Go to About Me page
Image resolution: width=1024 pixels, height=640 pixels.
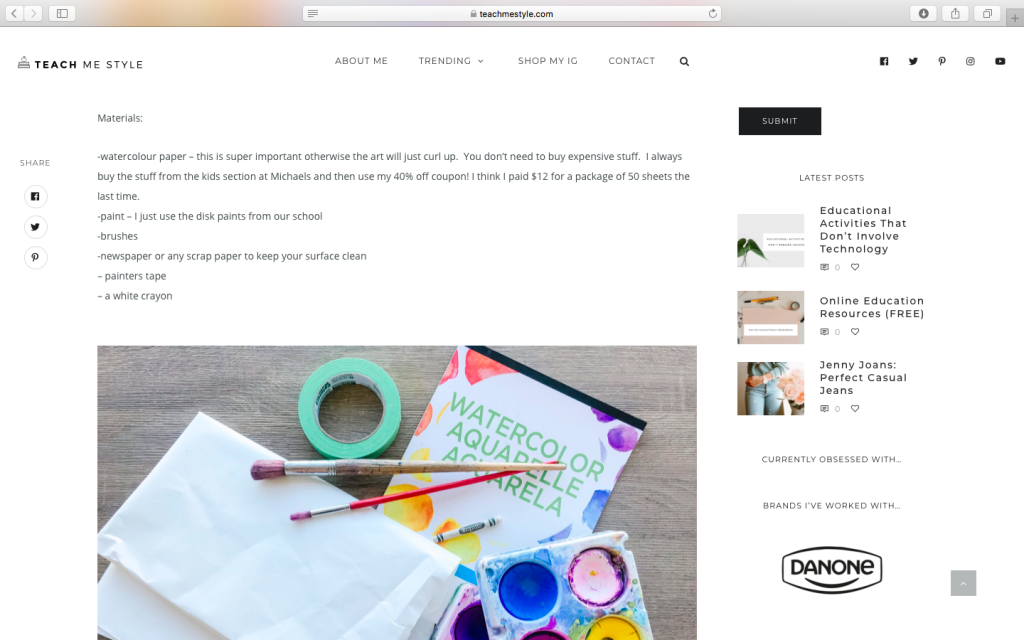pyautogui.click(x=361, y=61)
